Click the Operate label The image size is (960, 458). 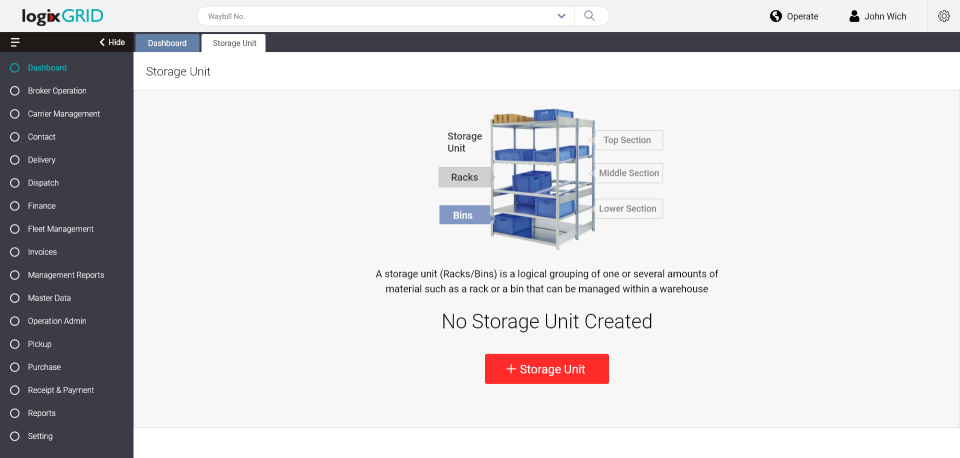pos(803,17)
